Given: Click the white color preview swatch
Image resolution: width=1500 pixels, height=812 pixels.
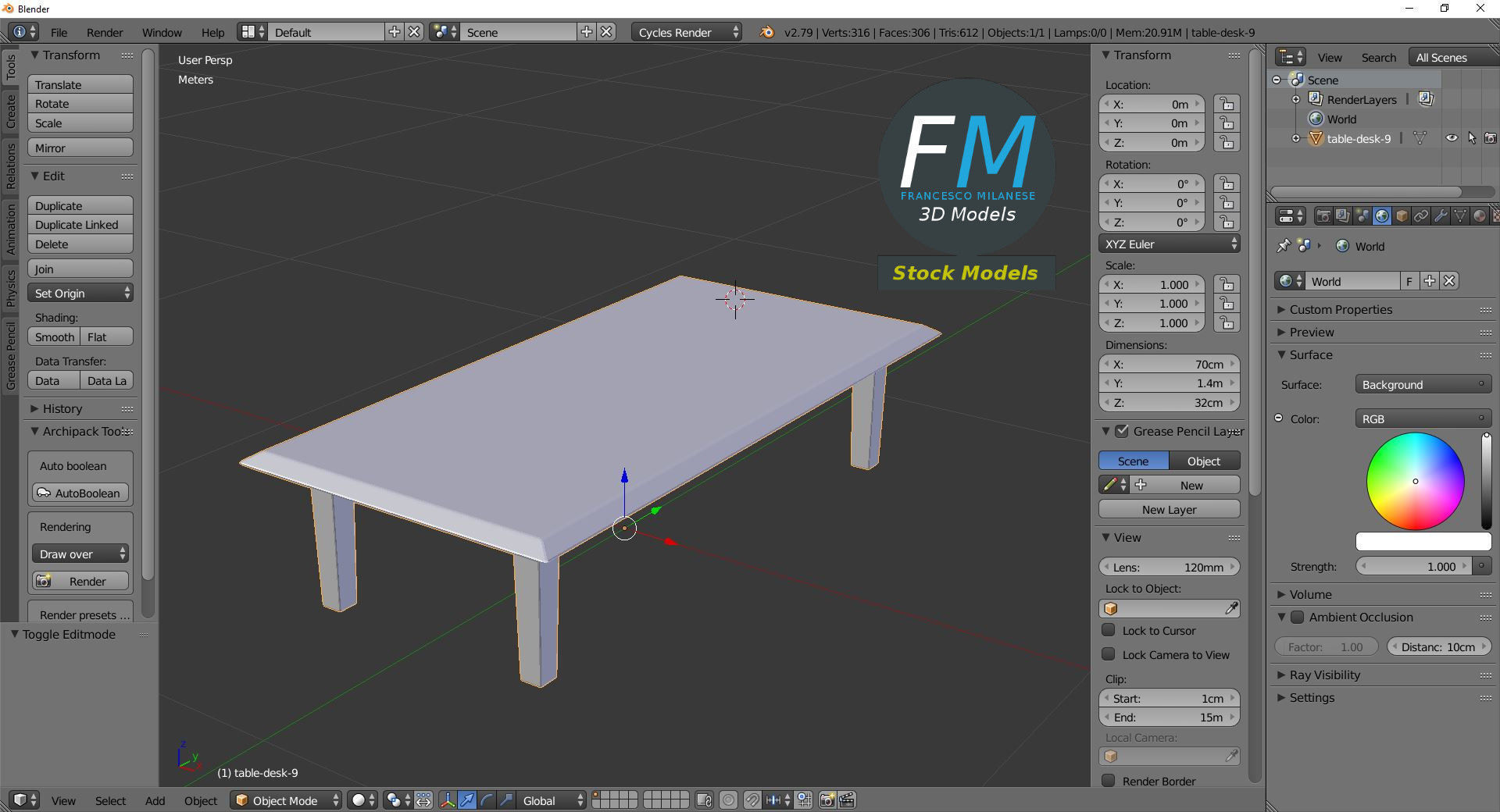Looking at the screenshot, I should (1423, 541).
